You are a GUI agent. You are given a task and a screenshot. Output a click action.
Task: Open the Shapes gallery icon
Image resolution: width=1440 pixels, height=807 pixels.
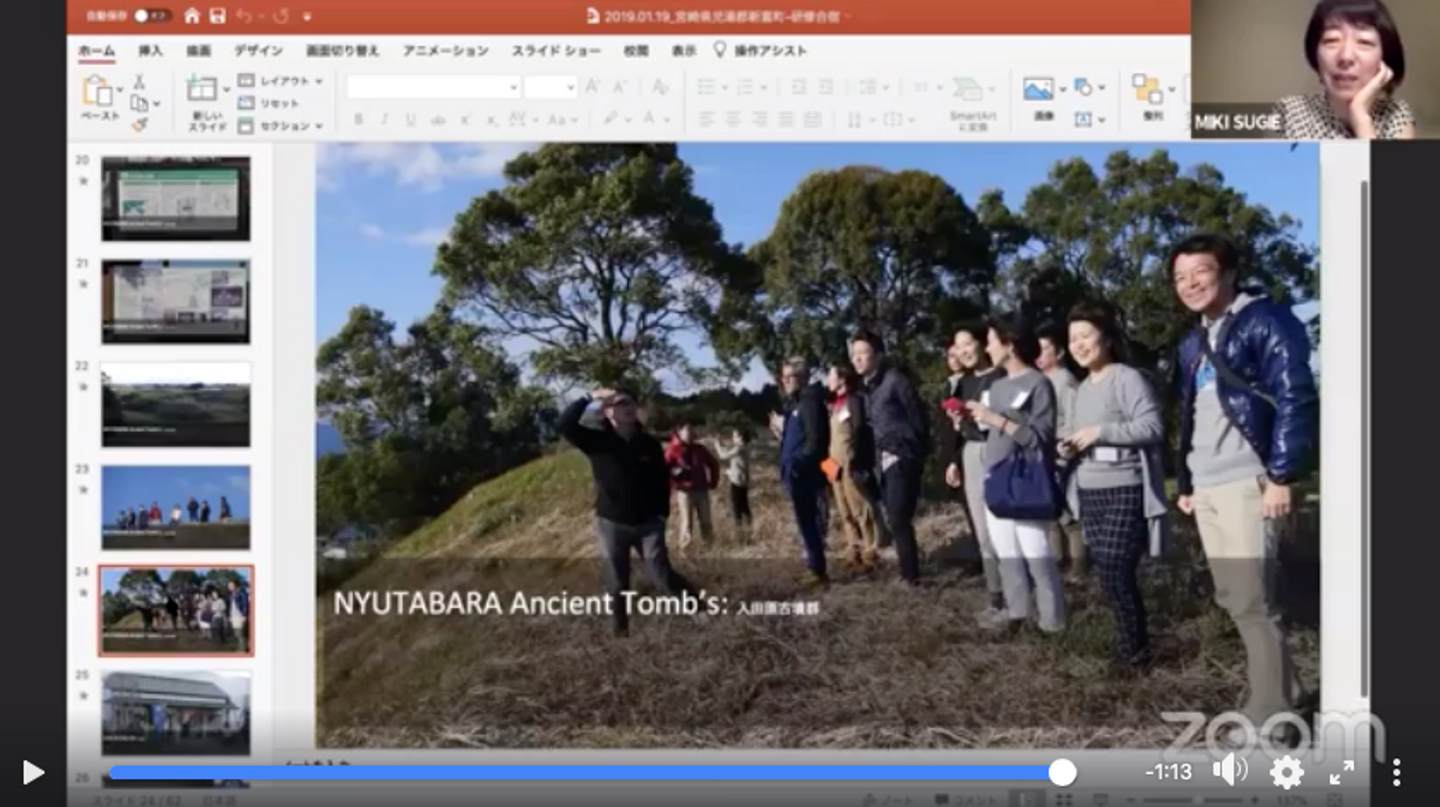1083,87
